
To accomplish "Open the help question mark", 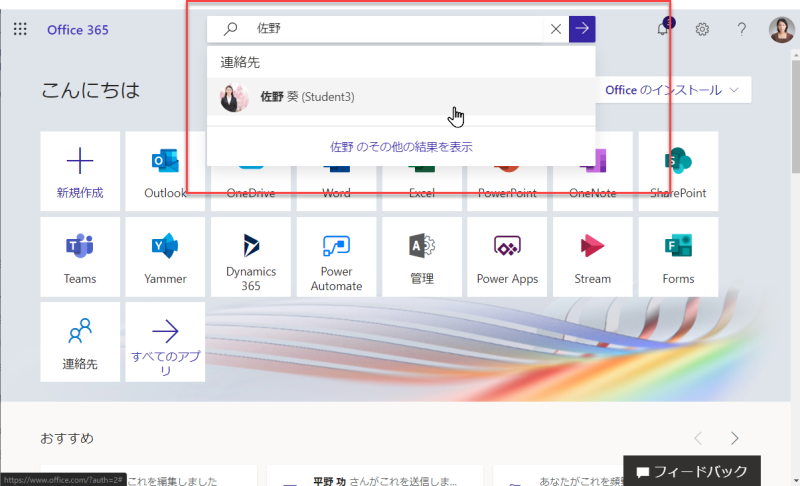I will pos(741,29).
